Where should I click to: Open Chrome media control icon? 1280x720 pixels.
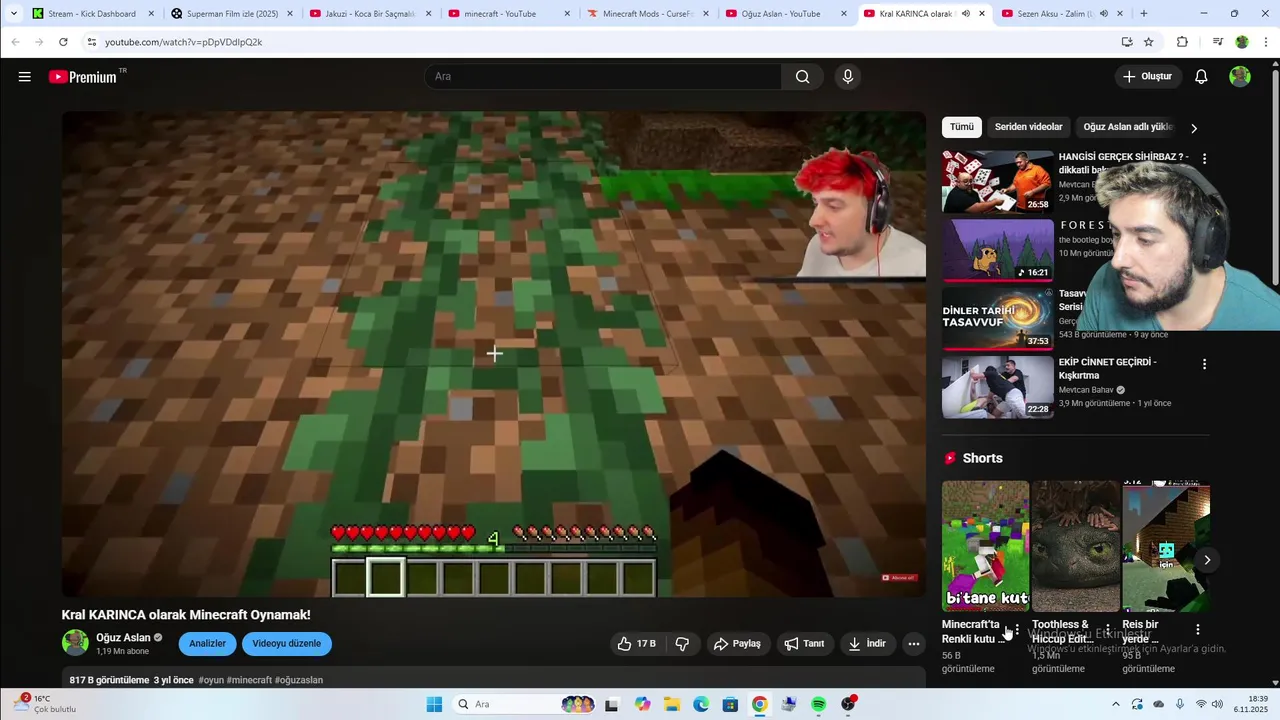coord(1217,42)
